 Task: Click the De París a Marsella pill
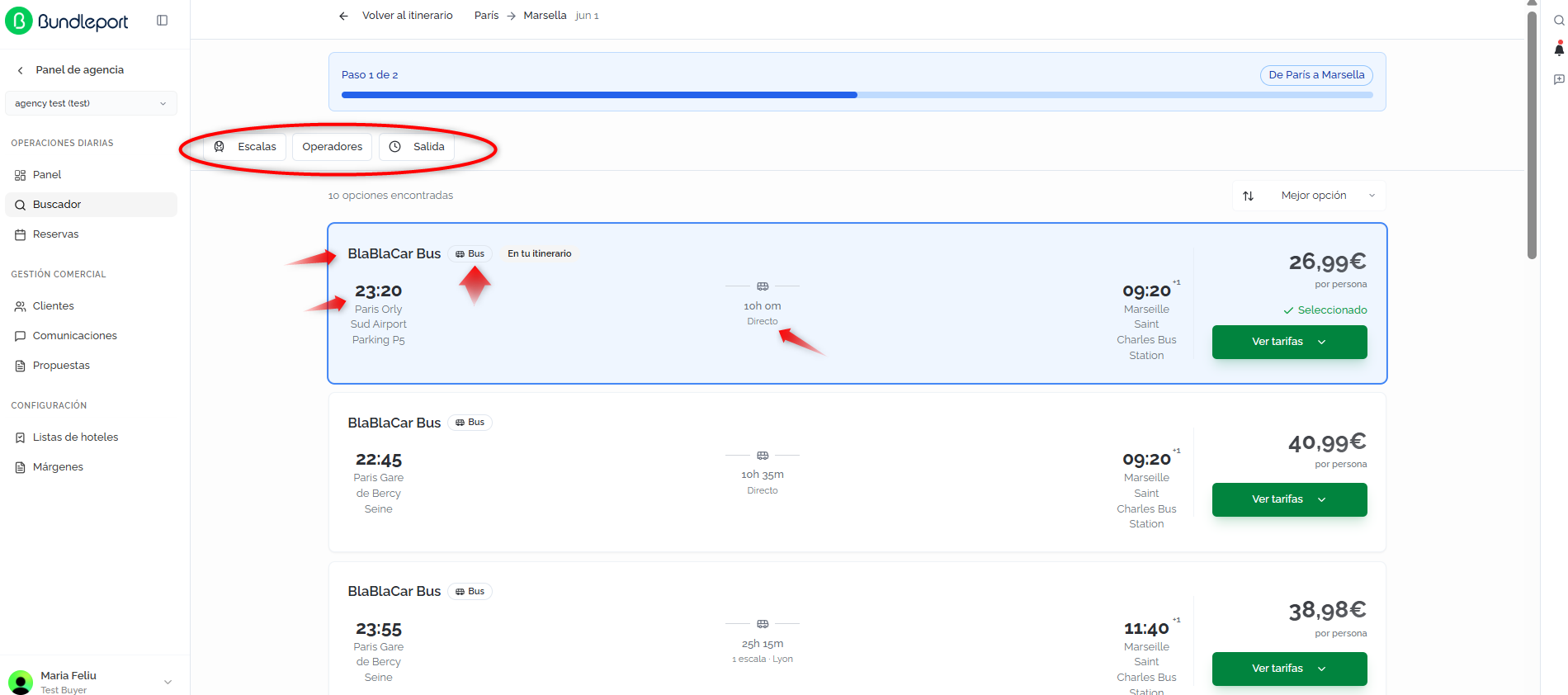coord(1316,75)
